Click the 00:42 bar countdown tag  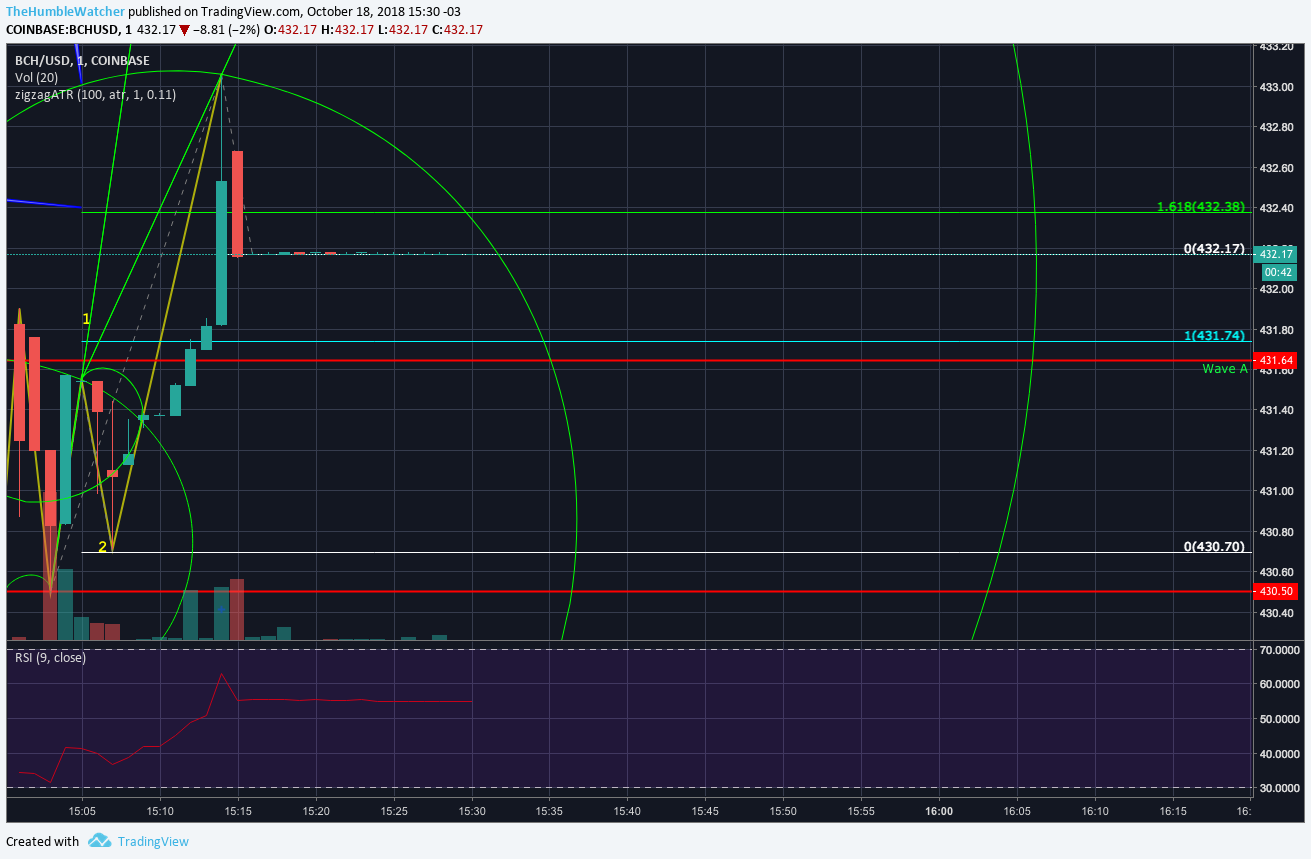(1278, 272)
